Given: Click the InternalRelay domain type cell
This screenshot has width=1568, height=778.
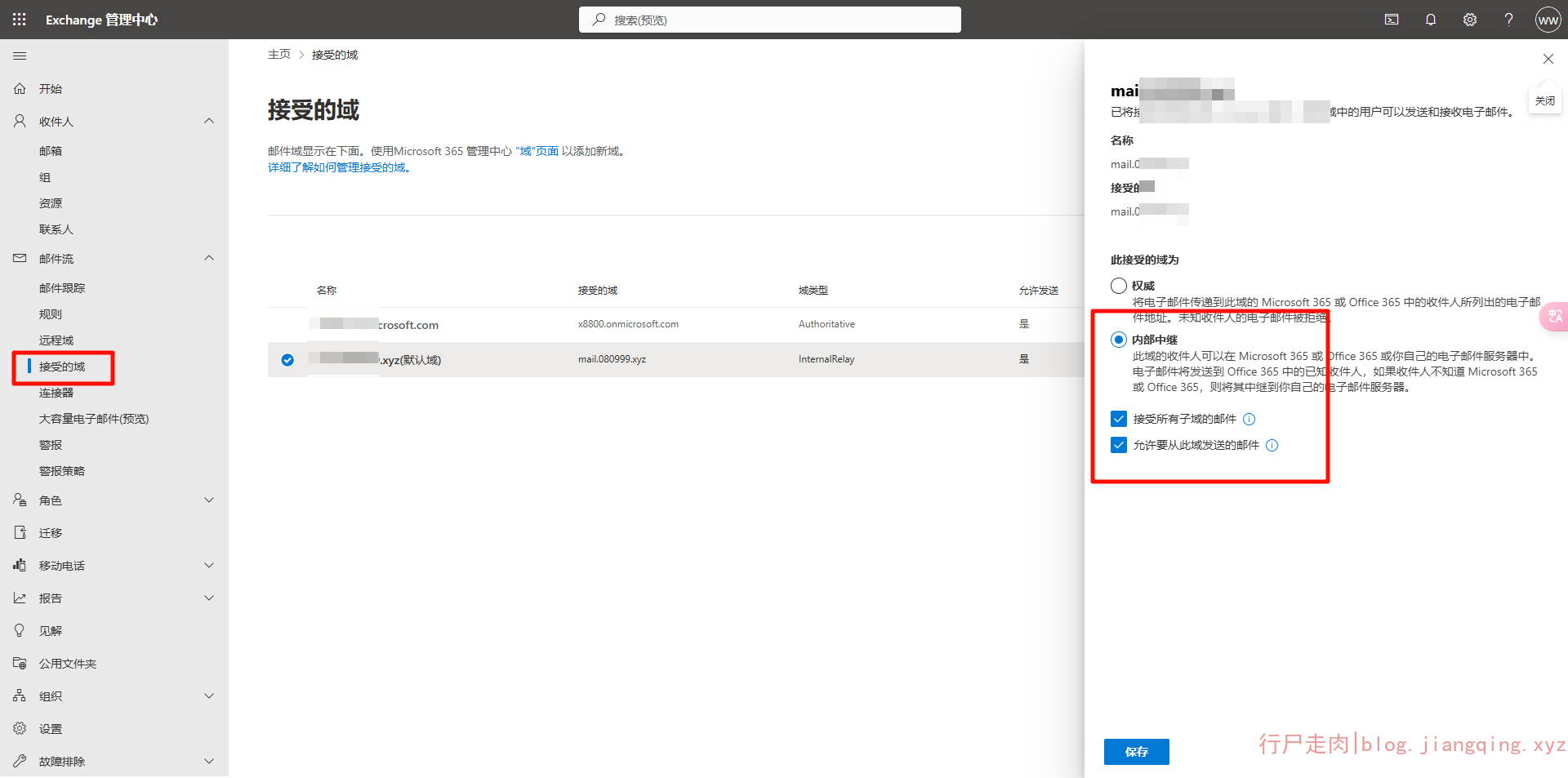Looking at the screenshot, I should tap(826, 359).
